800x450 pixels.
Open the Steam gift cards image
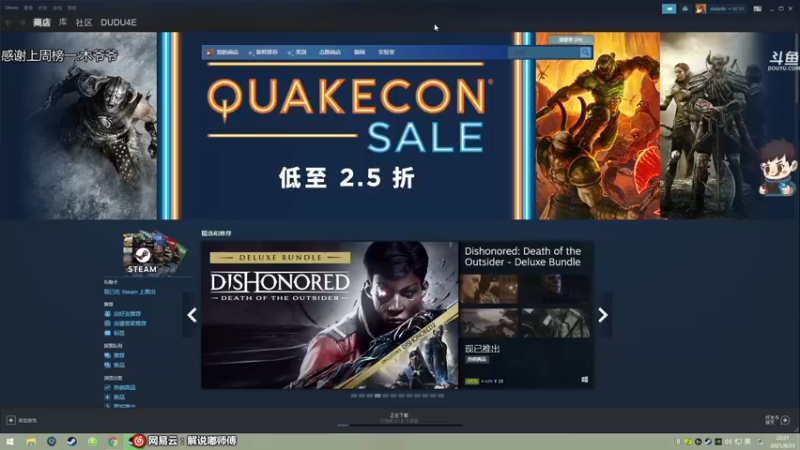pos(155,253)
